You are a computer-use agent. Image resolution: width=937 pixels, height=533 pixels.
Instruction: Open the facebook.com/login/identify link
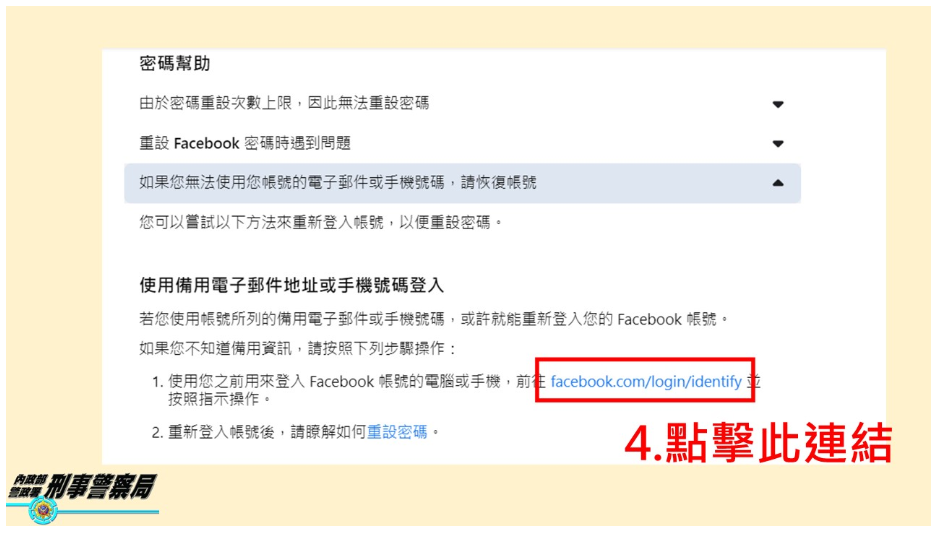tap(646, 381)
